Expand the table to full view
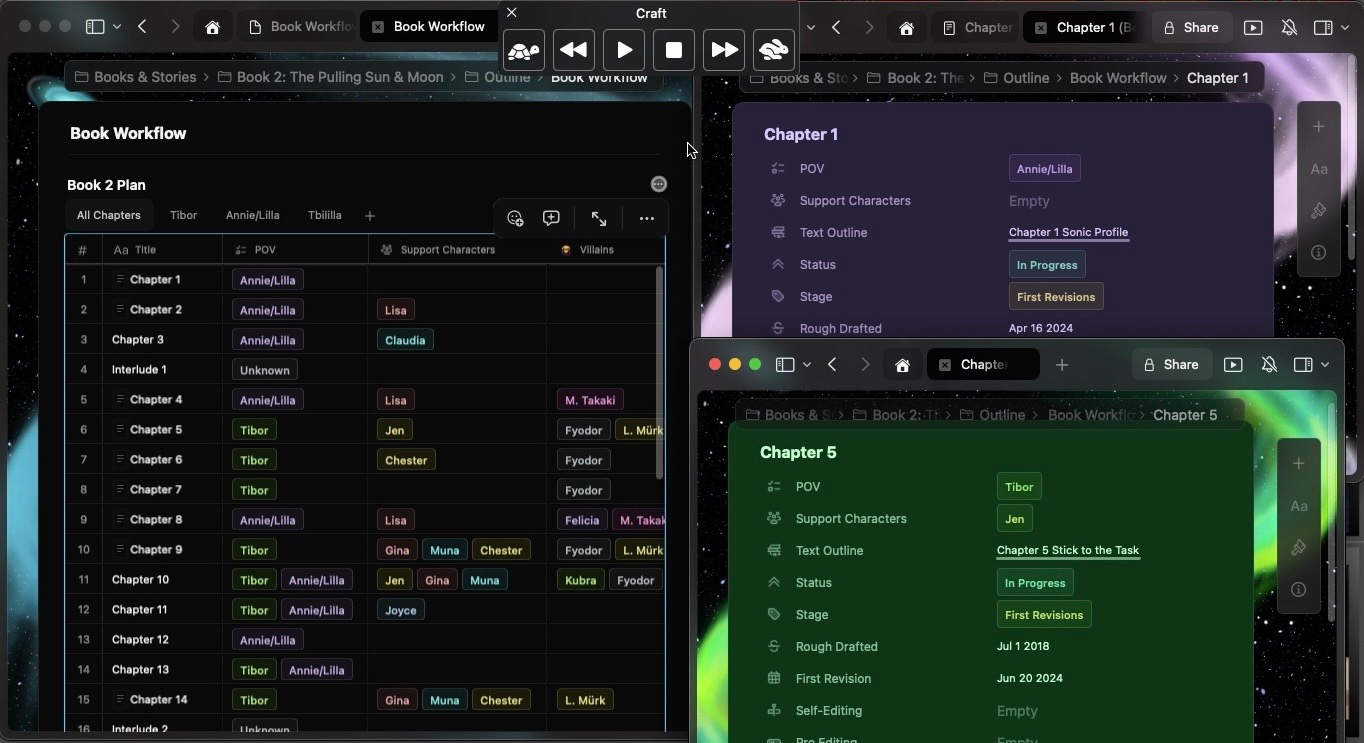Image resolution: width=1364 pixels, height=743 pixels. pyautogui.click(x=599, y=218)
